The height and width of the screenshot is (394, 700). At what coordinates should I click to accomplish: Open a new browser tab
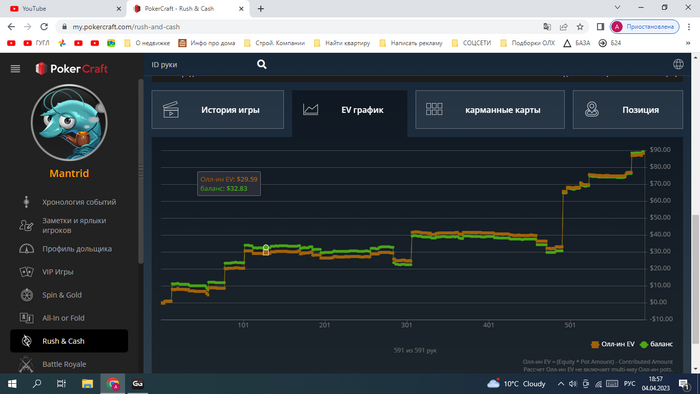pyautogui.click(x=261, y=8)
